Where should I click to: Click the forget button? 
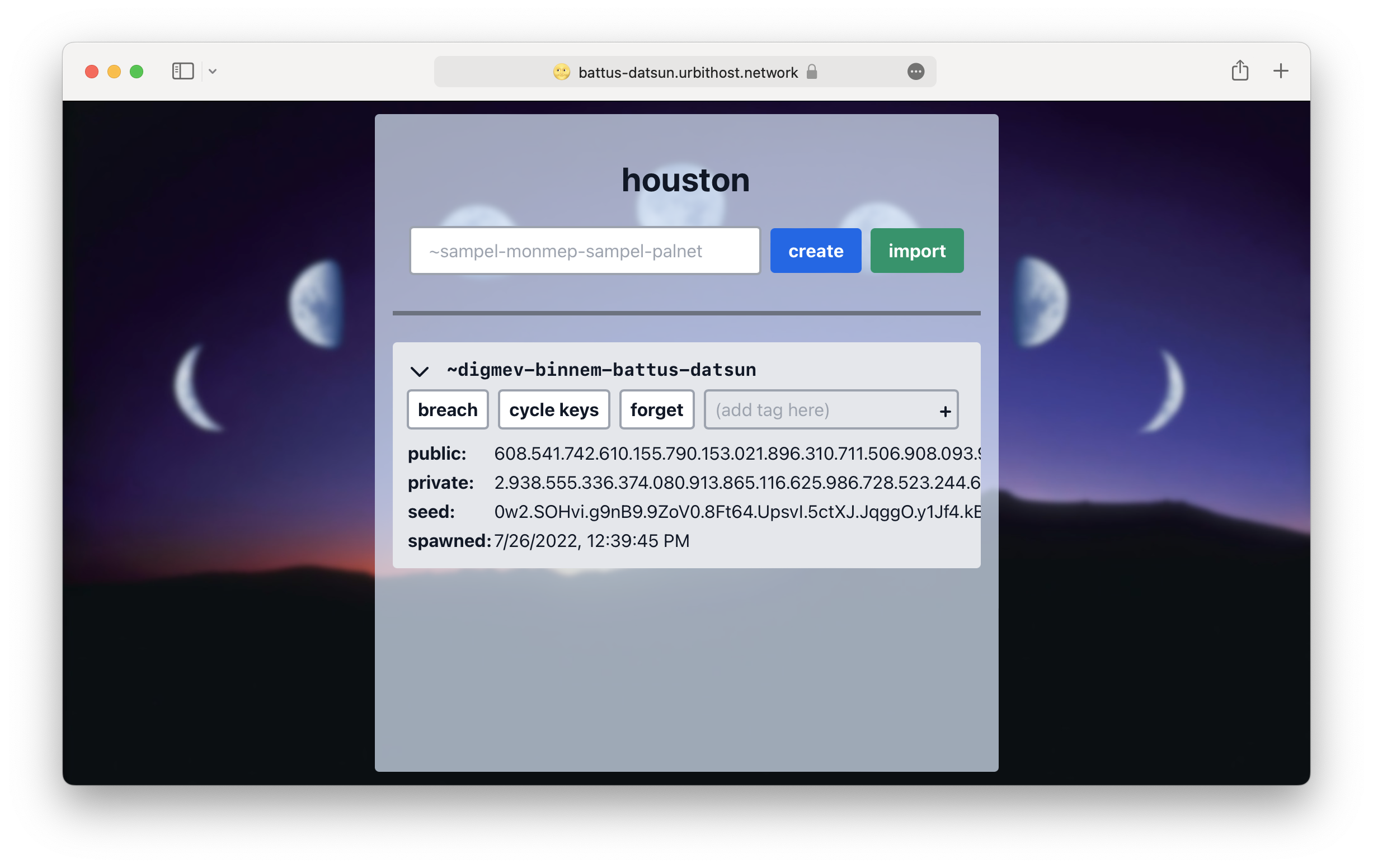click(x=656, y=410)
